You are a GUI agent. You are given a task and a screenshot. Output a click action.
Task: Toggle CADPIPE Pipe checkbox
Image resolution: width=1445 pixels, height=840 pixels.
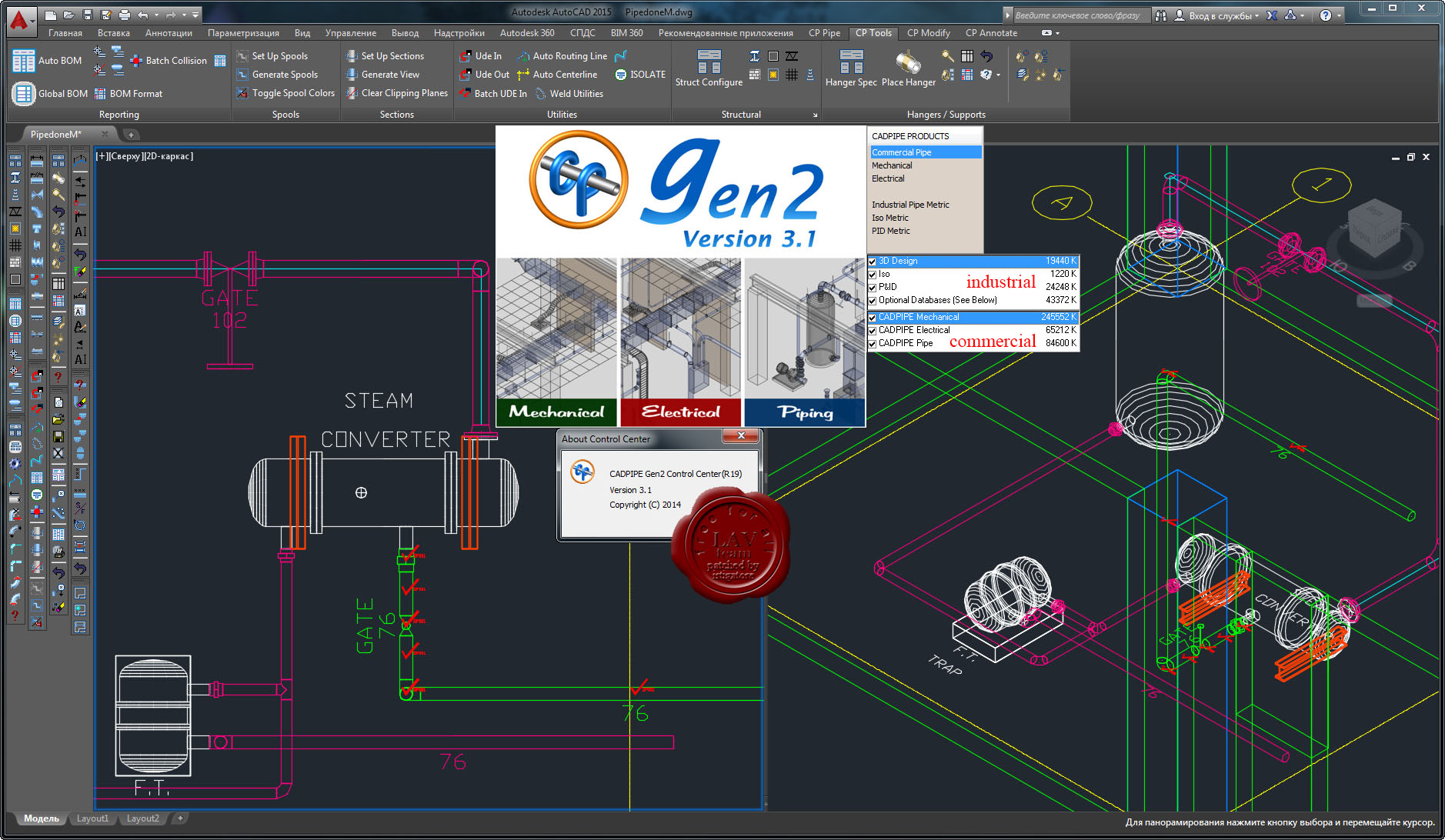[873, 344]
